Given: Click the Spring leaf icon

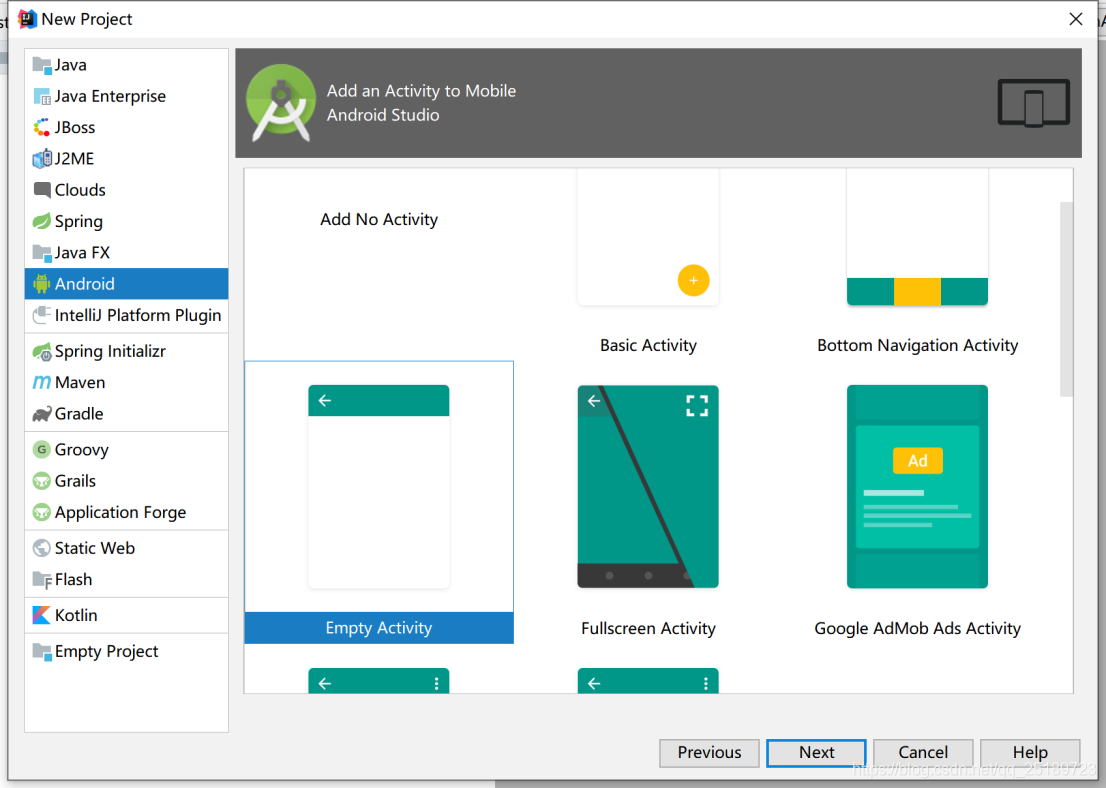Looking at the screenshot, I should pyautogui.click(x=42, y=222).
